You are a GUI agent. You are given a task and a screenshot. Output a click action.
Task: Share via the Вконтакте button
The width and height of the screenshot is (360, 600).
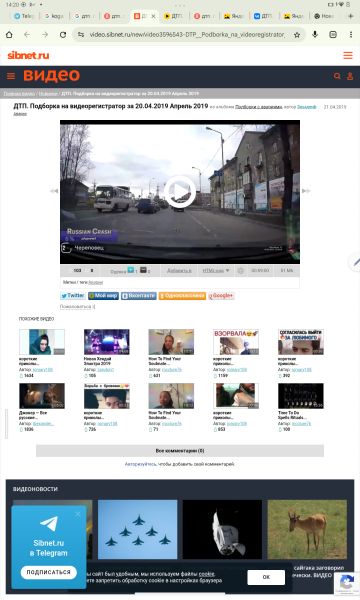138,296
